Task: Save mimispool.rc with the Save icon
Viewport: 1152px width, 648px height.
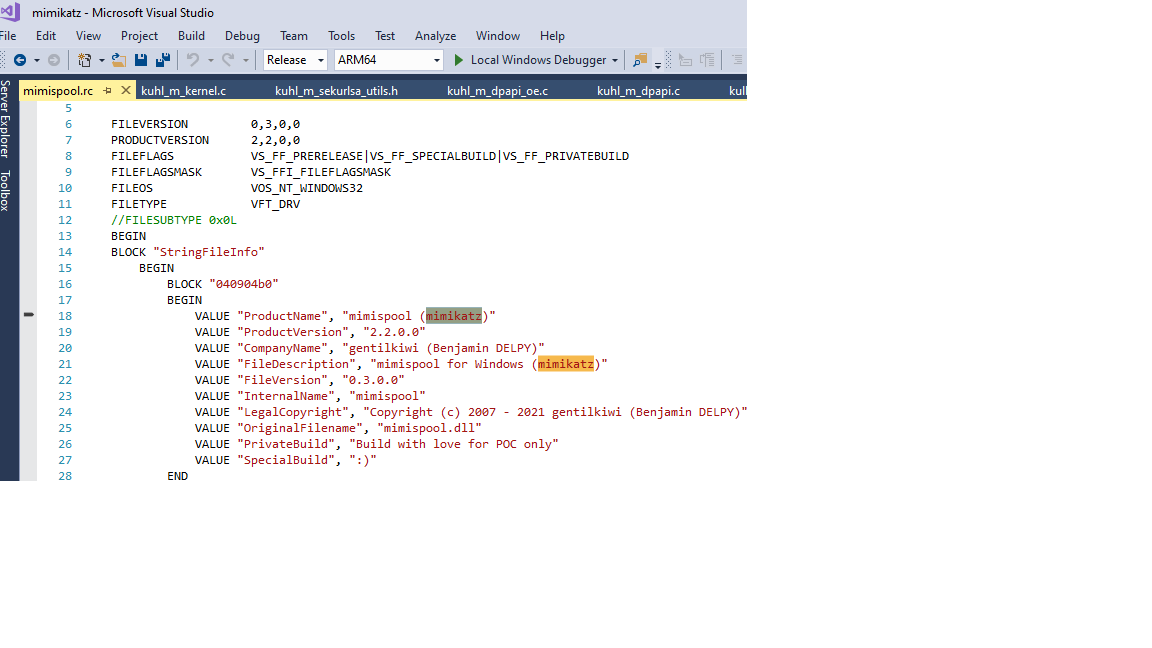Action: coord(141,60)
